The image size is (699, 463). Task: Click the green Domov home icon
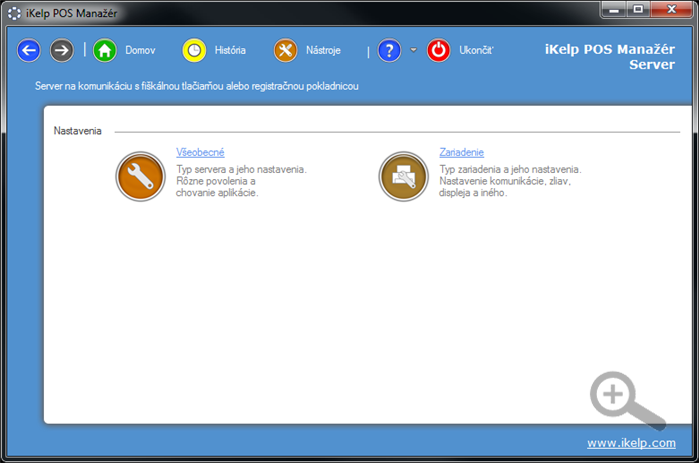[105, 50]
